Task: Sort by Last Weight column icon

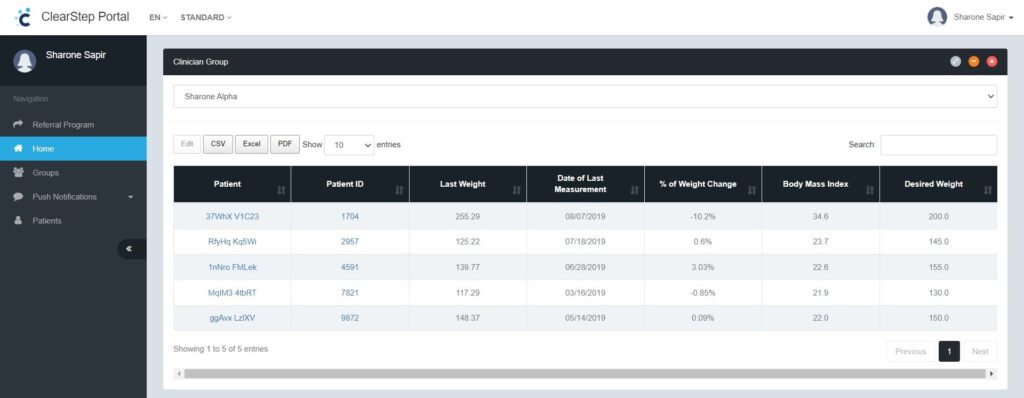Action: pos(517,190)
